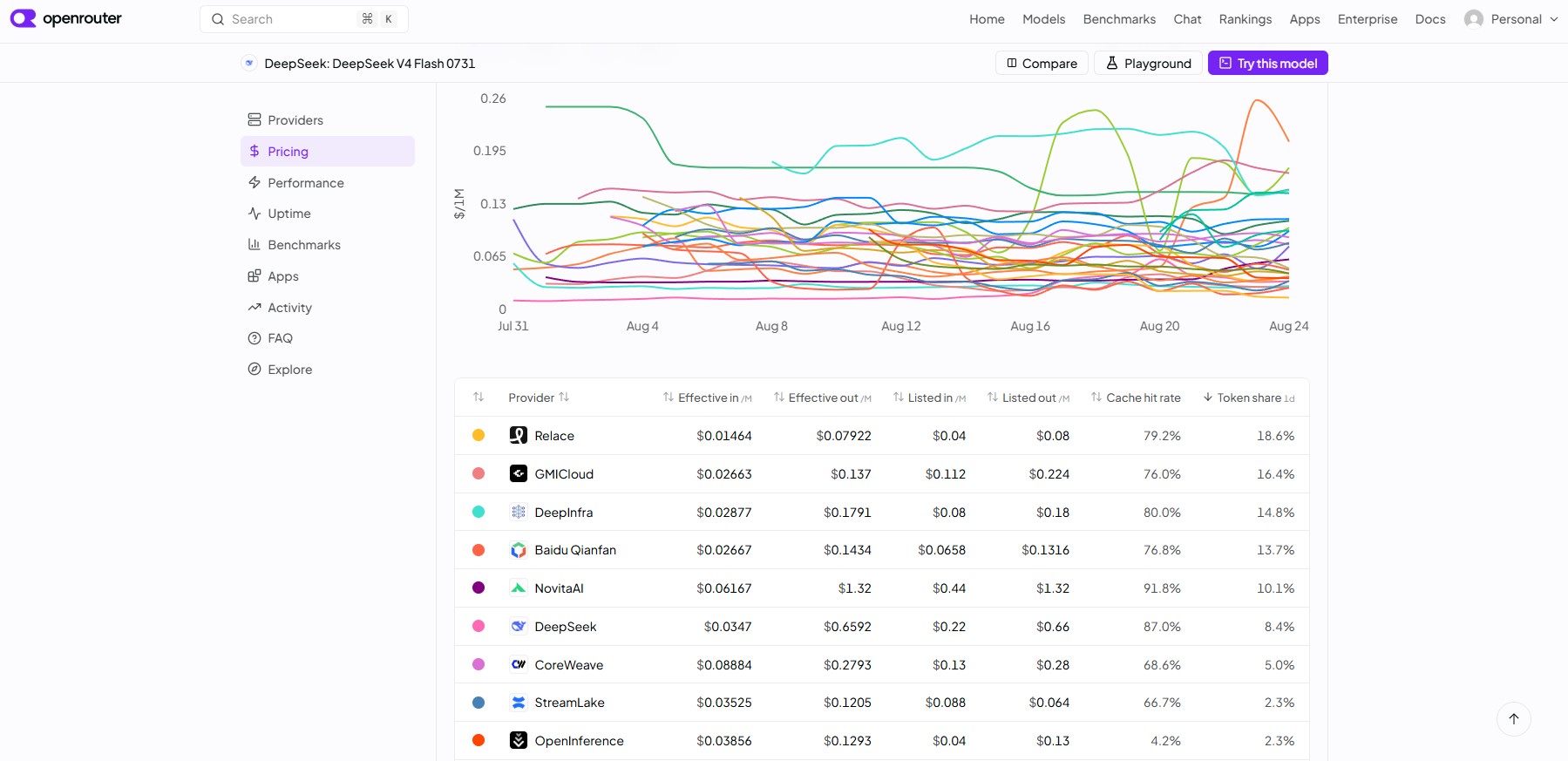This screenshot has height=761, width=1568.
Task: Click the OpenRouter logo icon
Action: point(23,18)
